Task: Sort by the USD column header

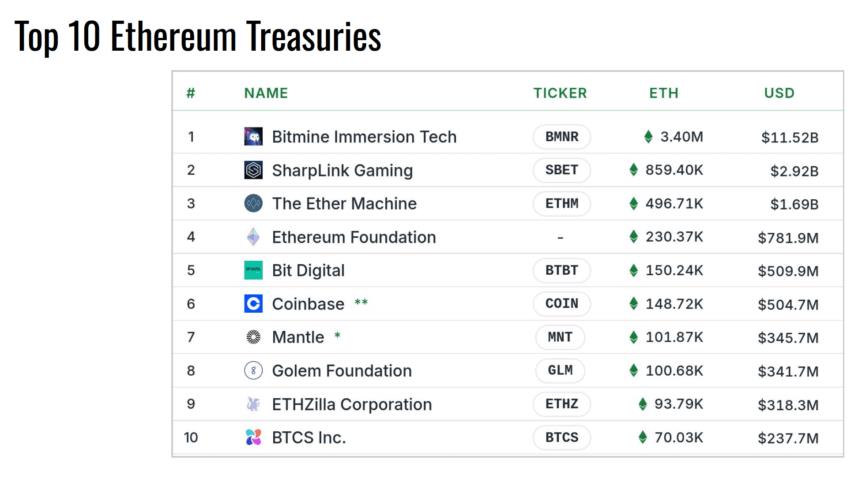Action: 779,93
